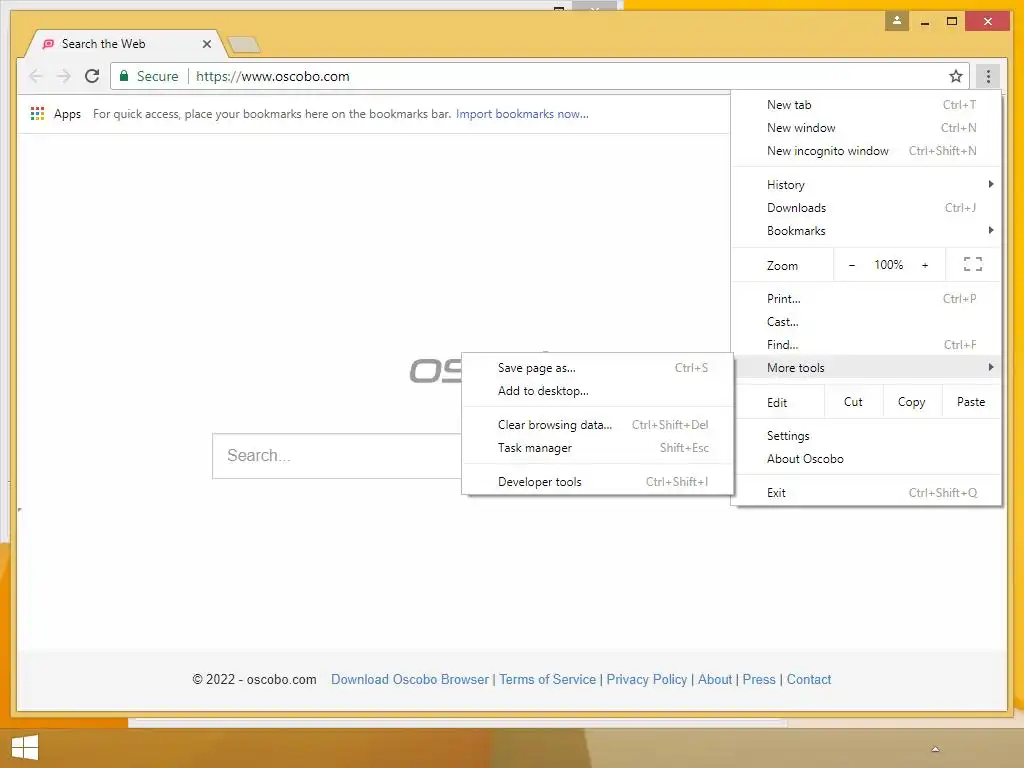Click the Cut button in Edit row
The image size is (1024, 768).
point(853,402)
